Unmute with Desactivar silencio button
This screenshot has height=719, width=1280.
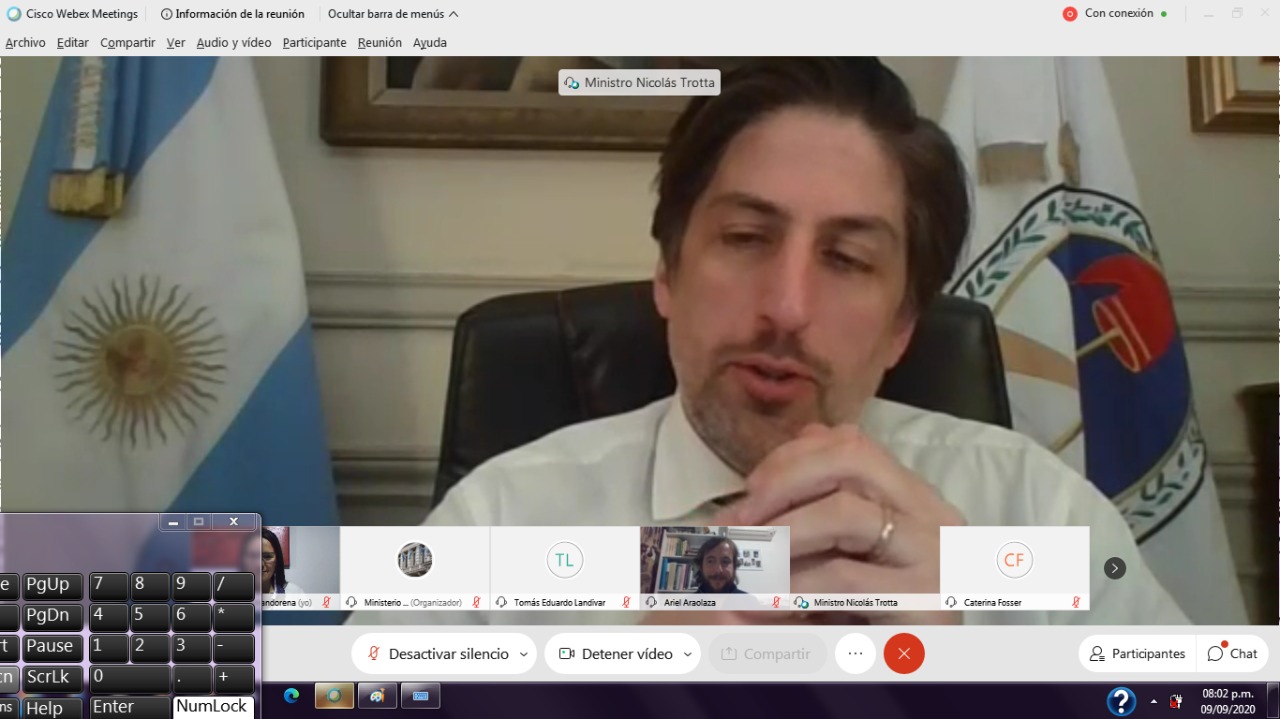[x=438, y=654]
